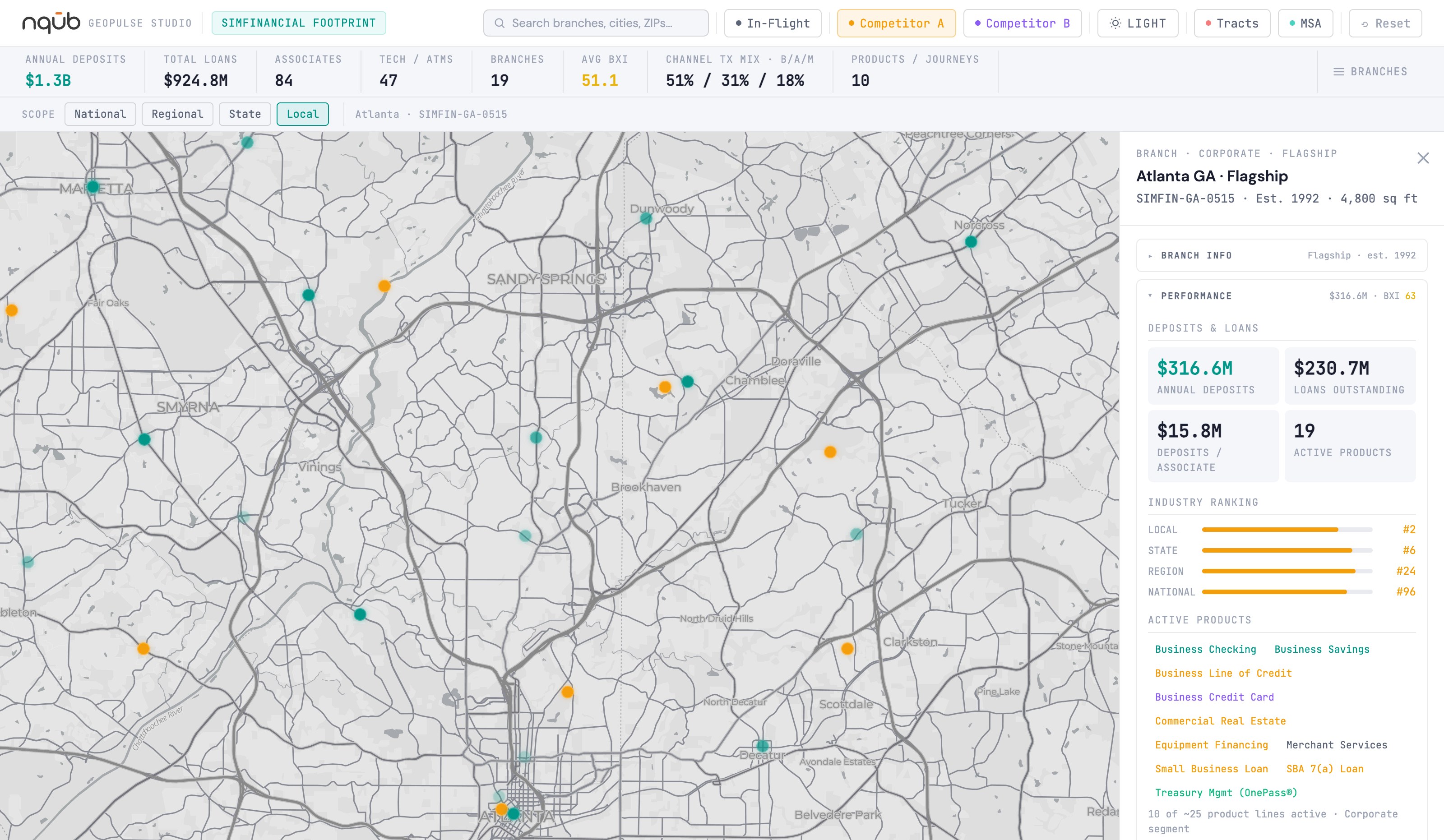Select the orange marker in downtown Atlanta
1444x840 pixels.
[x=501, y=810]
